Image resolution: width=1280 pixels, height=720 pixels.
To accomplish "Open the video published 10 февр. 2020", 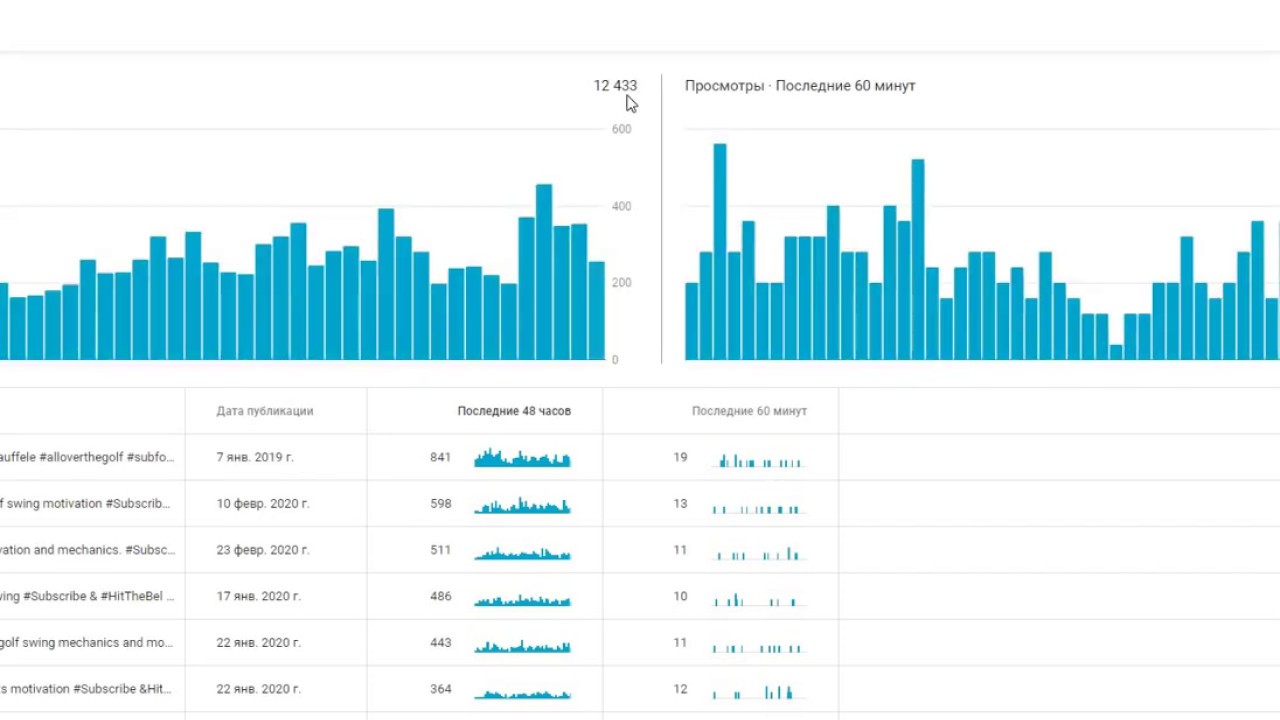I will [88, 504].
